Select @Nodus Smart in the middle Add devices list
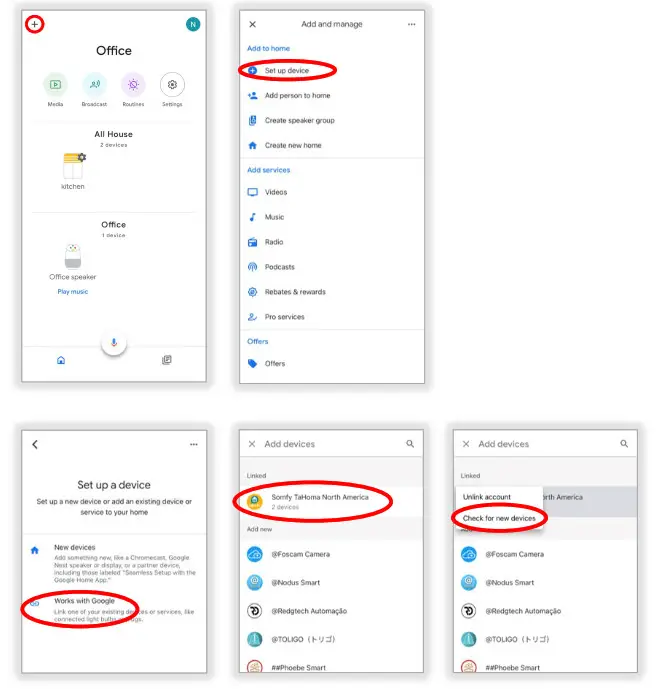656x689 pixels. [331, 583]
